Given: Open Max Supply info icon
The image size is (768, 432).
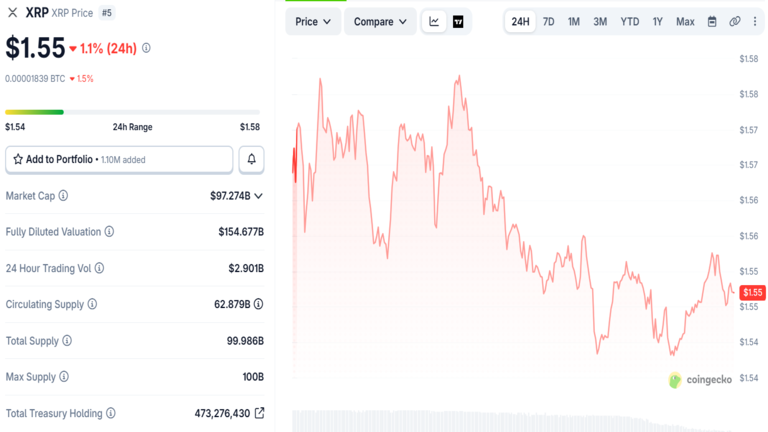Looking at the screenshot, I should [64, 377].
